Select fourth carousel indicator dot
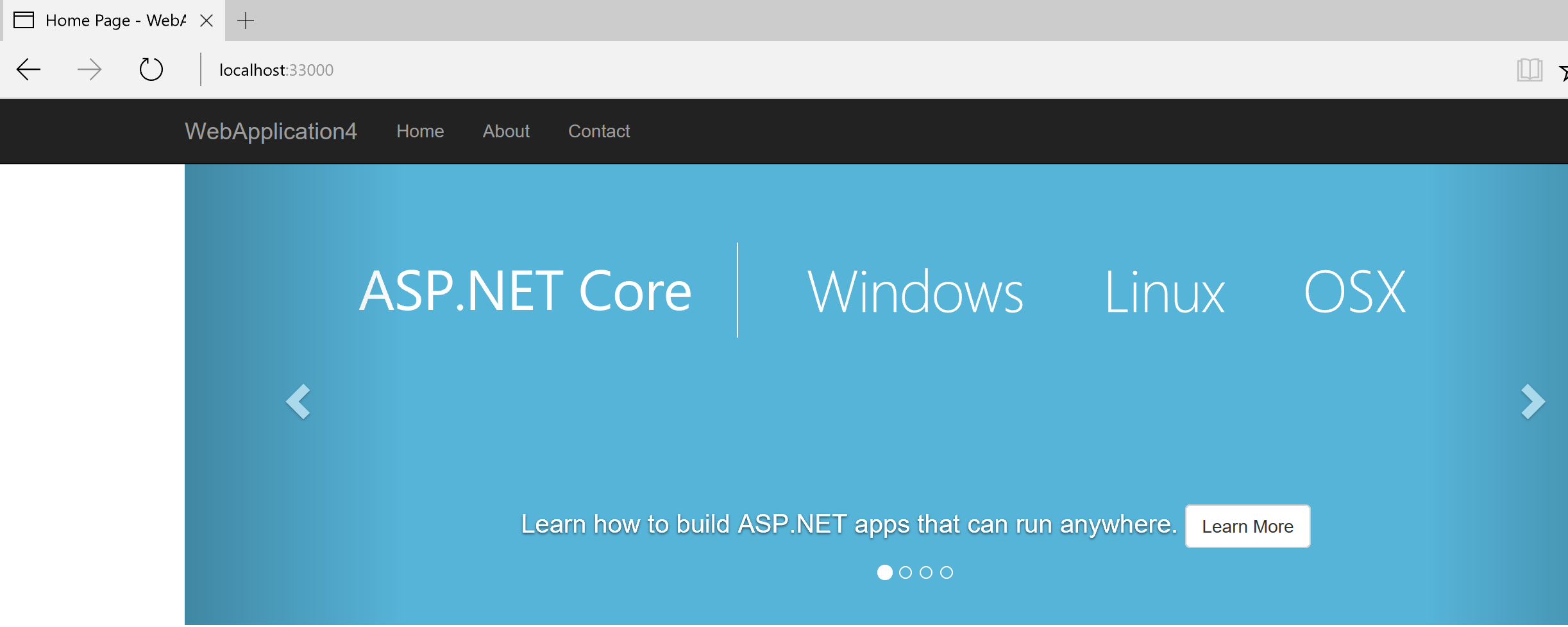1568x627 pixels. [x=947, y=572]
